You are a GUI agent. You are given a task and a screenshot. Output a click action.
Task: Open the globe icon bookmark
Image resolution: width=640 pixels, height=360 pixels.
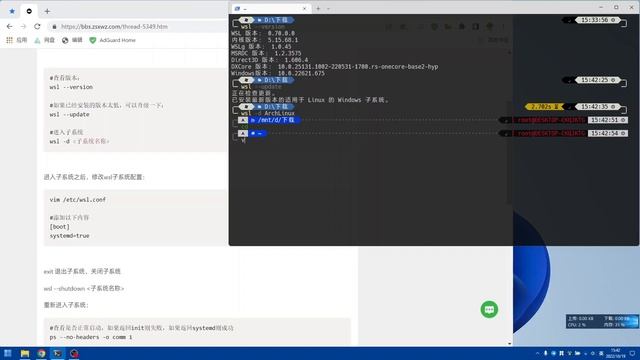click(x=72, y=40)
